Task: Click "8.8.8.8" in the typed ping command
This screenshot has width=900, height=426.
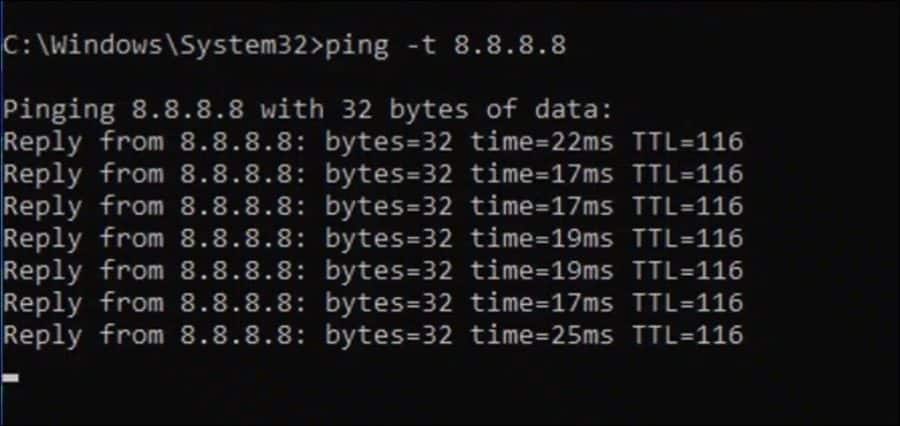Action: (510, 46)
